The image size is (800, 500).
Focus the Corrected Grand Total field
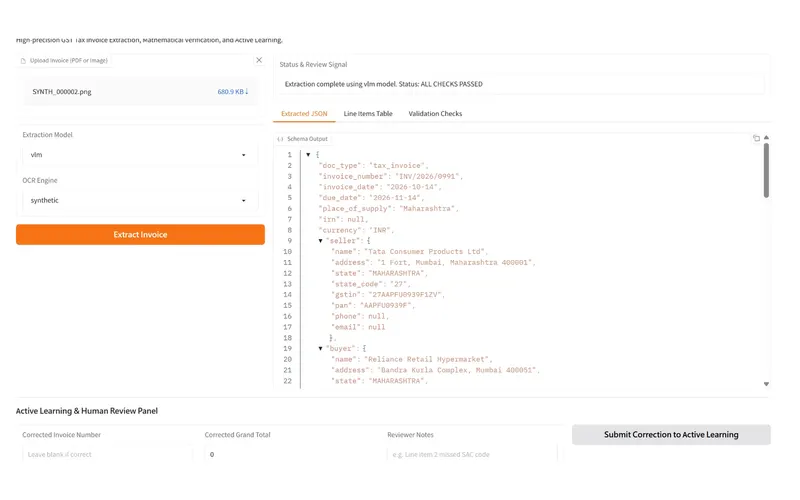click(289, 454)
